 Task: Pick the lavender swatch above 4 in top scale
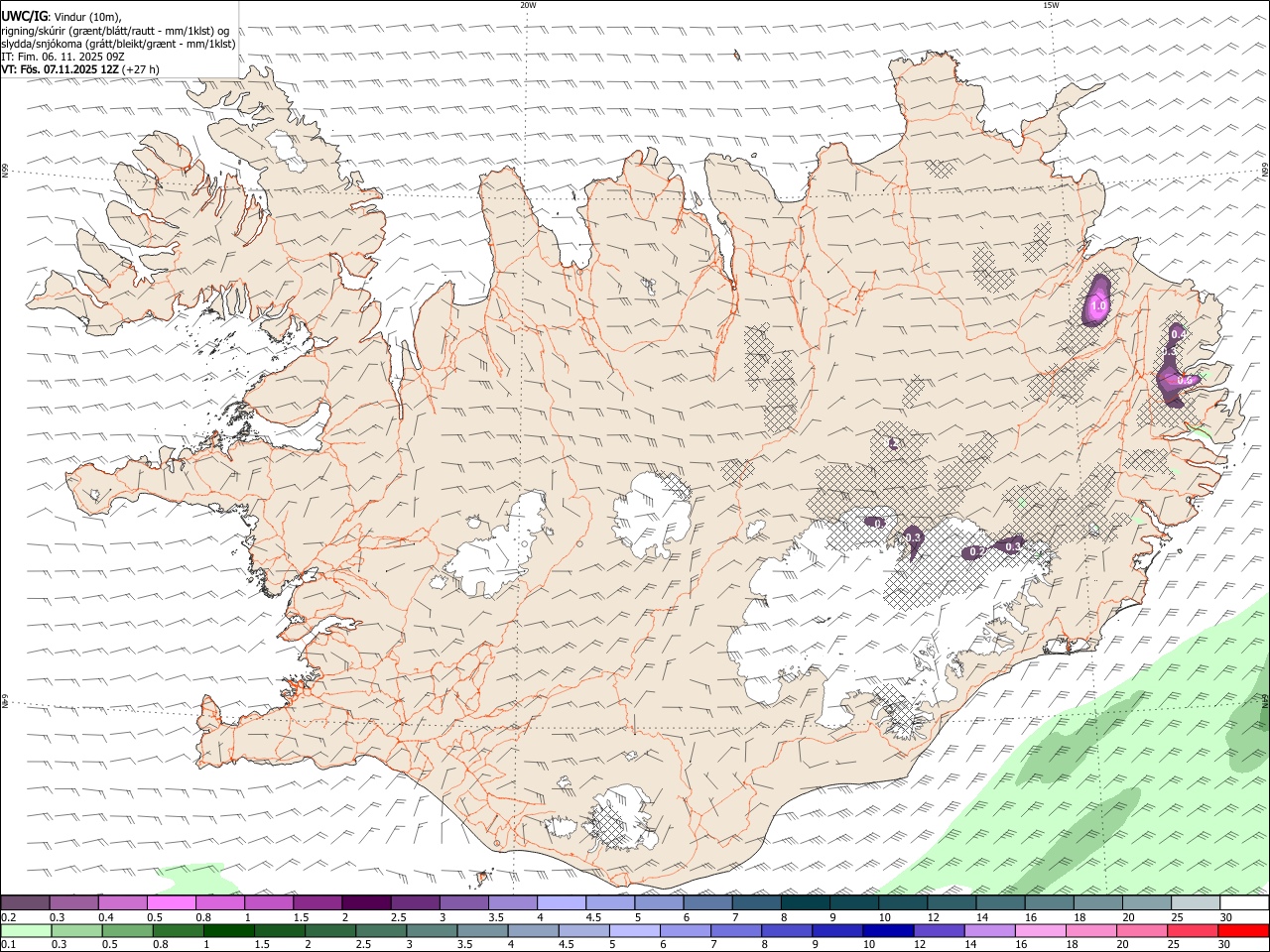(562, 903)
